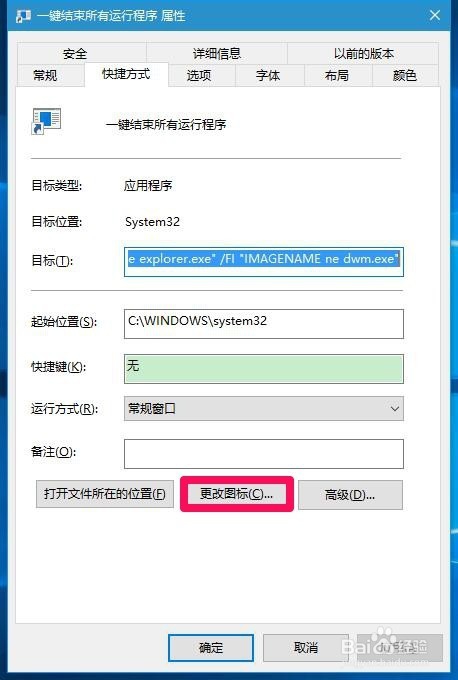
Task: Switch to the 以前的版本 tab
Action: pos(363,54)
